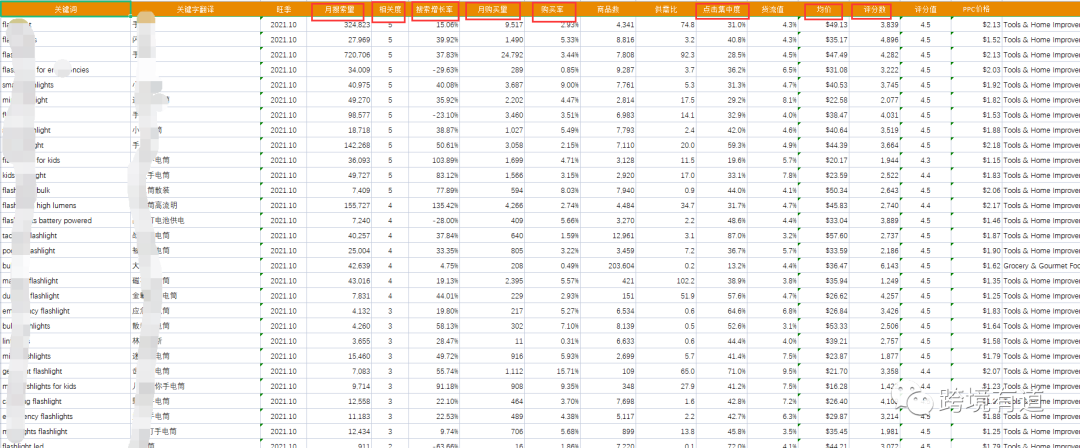Select the 15.71% purchase rate cell

pyautogui.click(x=552, y=371)
